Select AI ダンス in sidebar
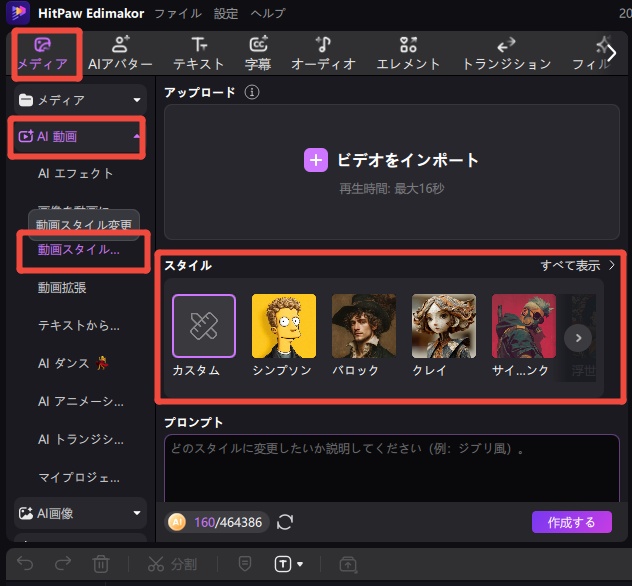The height and width of the screenshot is (586, 632). 73,363
